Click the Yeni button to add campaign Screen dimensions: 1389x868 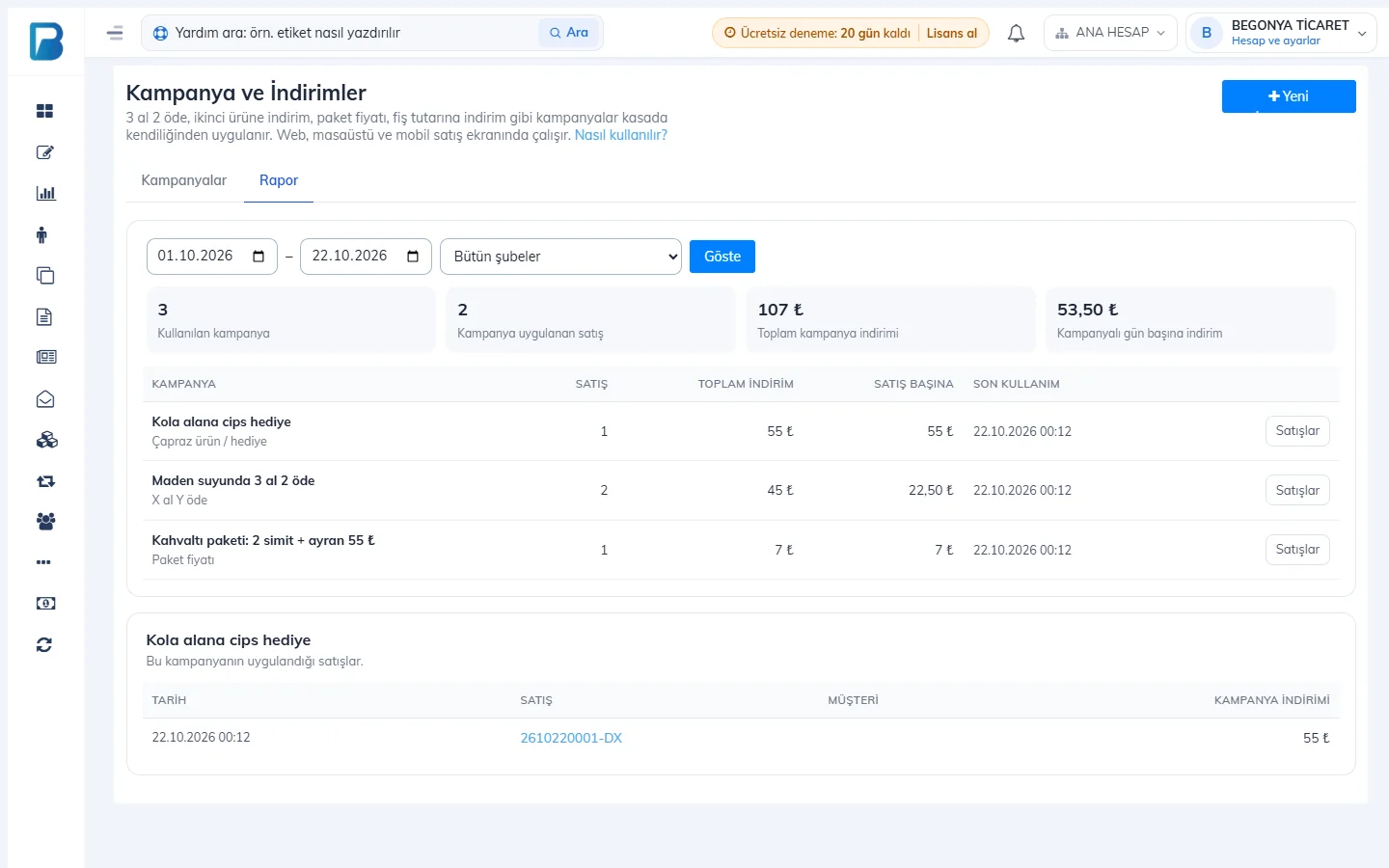(1289, 96)
